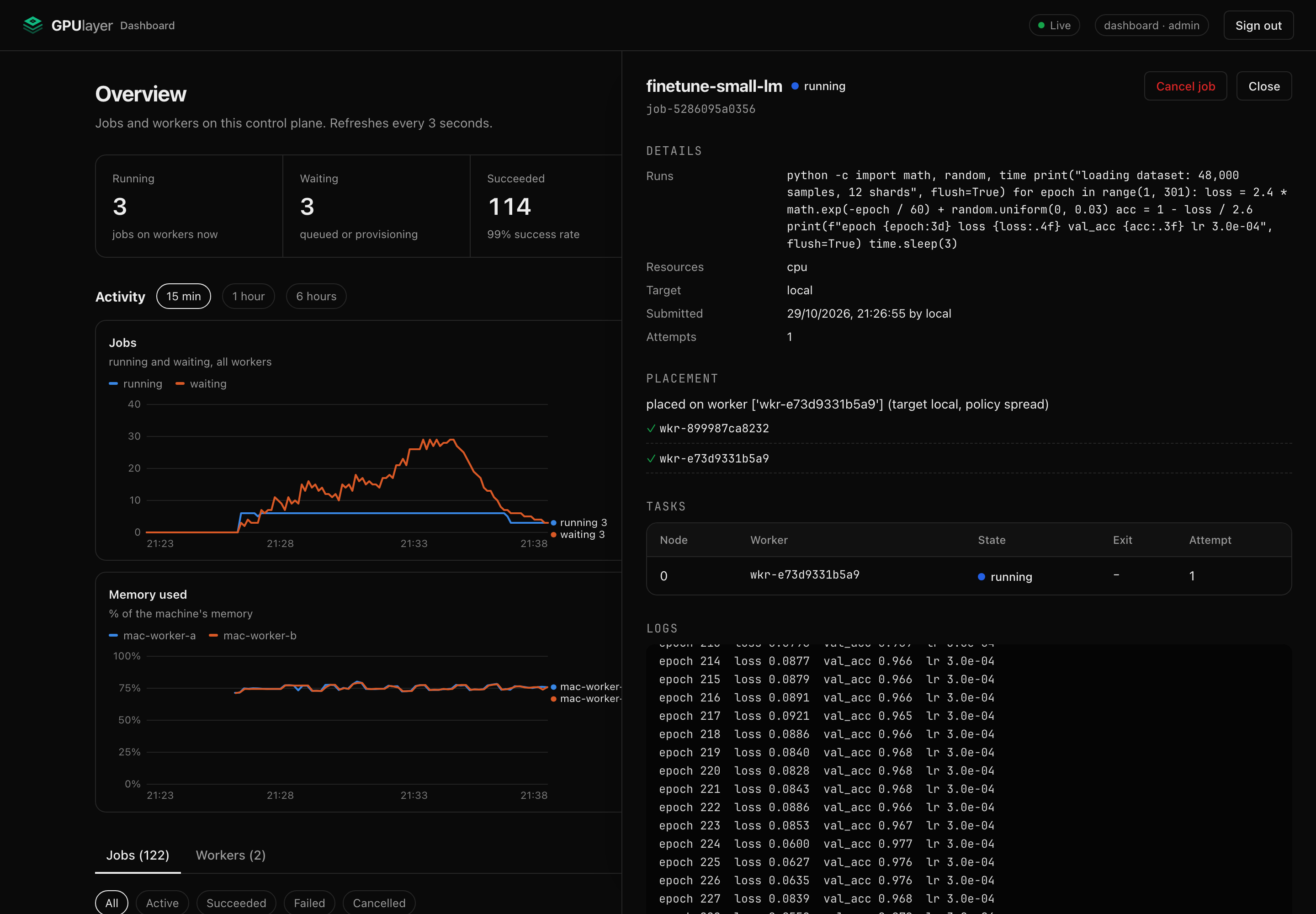Select the 1 hour activity range
The height and width of the screenshot is (914, 1316).
(x=248, y=296)
